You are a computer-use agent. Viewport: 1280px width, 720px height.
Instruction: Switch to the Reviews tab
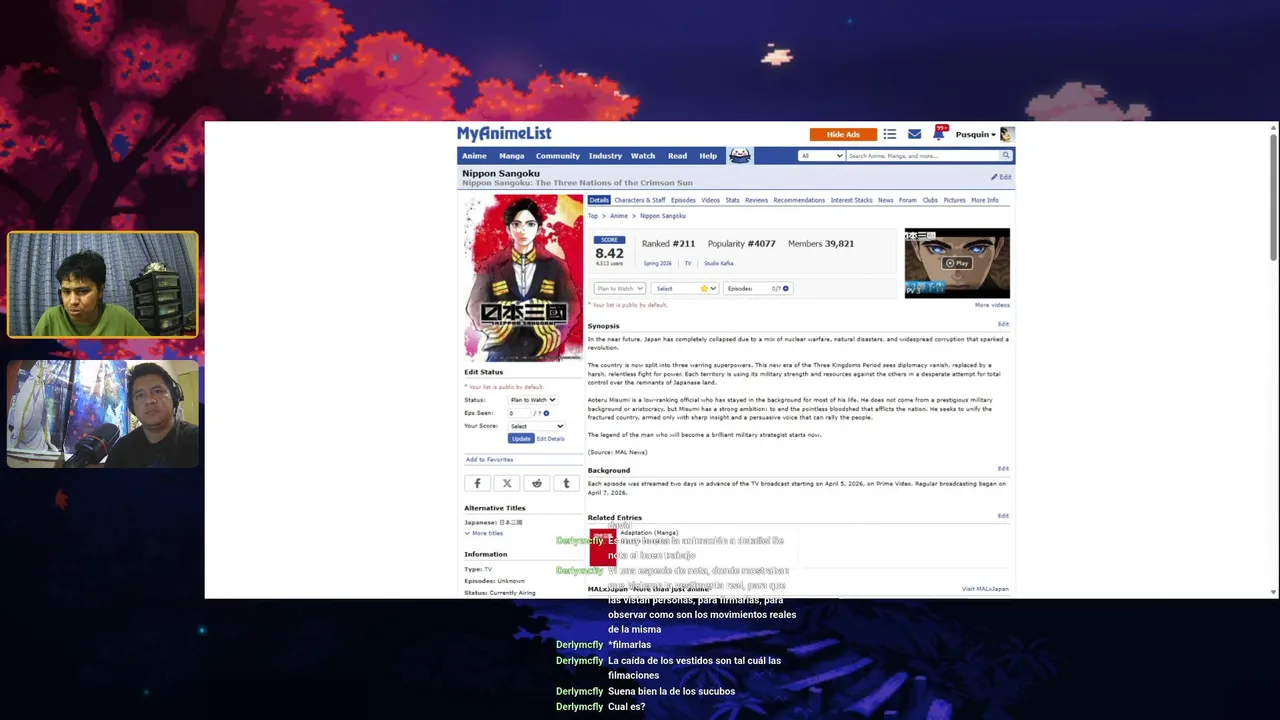click(x=756, y=200)
